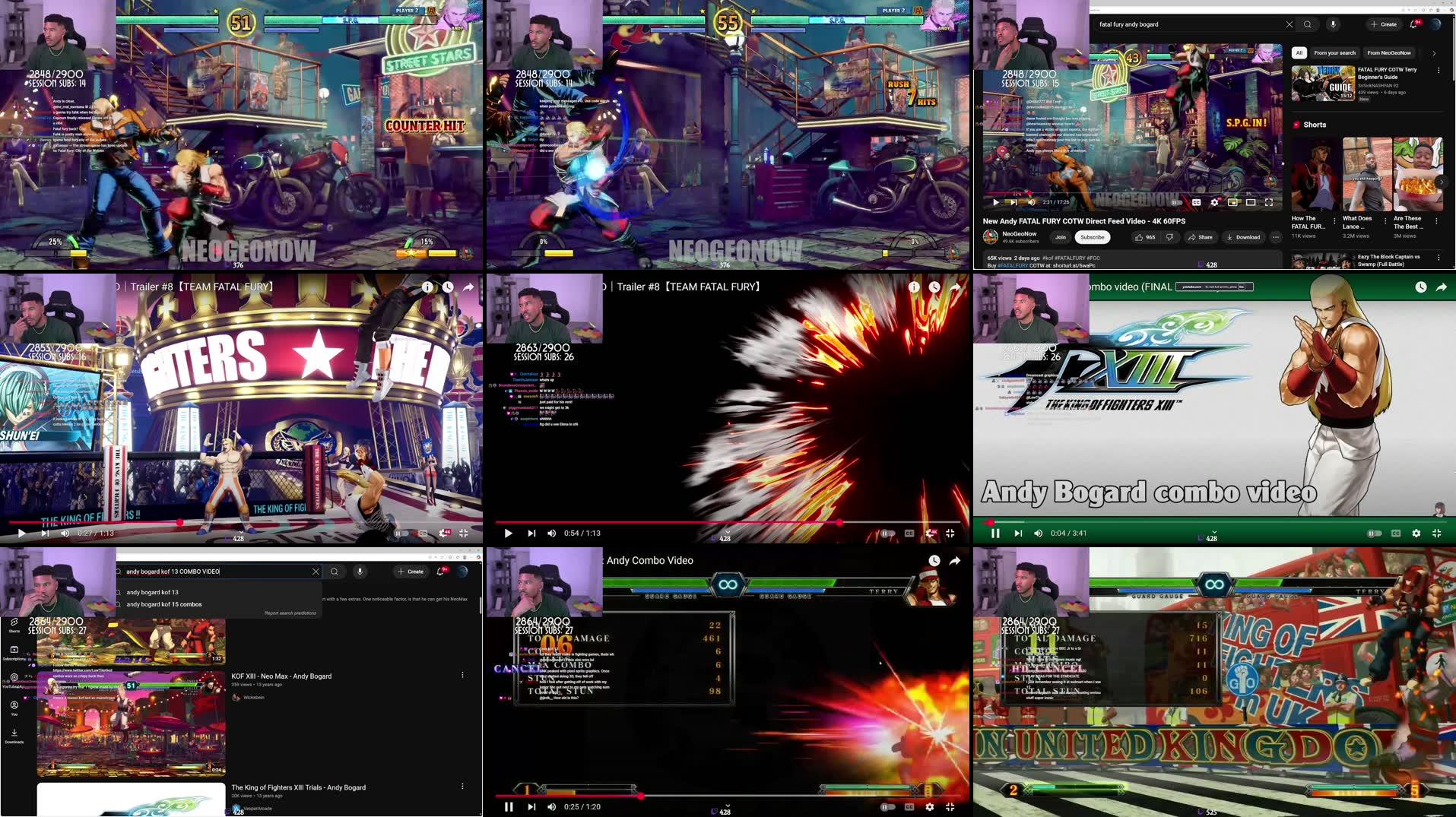Go fullscreen in the 2:31 / 17:26 player
The height and width of the screenshot is (817, 1456).
(1269, 202)
